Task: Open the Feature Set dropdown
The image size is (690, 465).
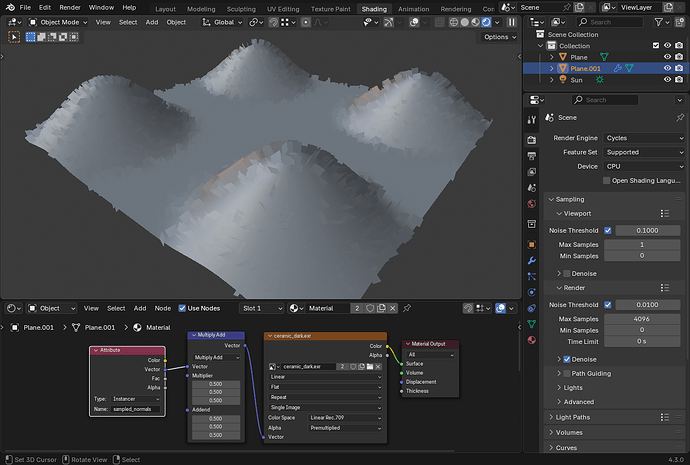Action: pyautogui.click(x=644, y=152)
